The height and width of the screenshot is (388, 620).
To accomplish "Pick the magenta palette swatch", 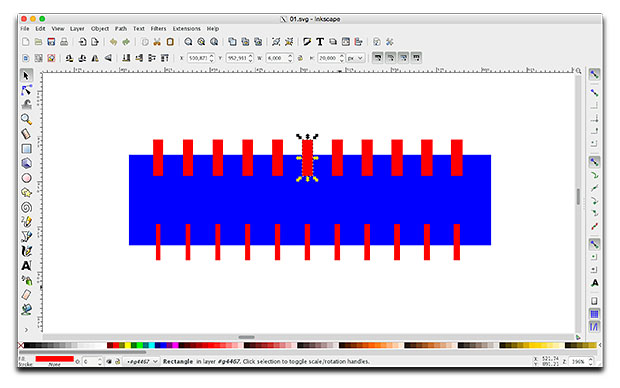I will click(175, 345).
